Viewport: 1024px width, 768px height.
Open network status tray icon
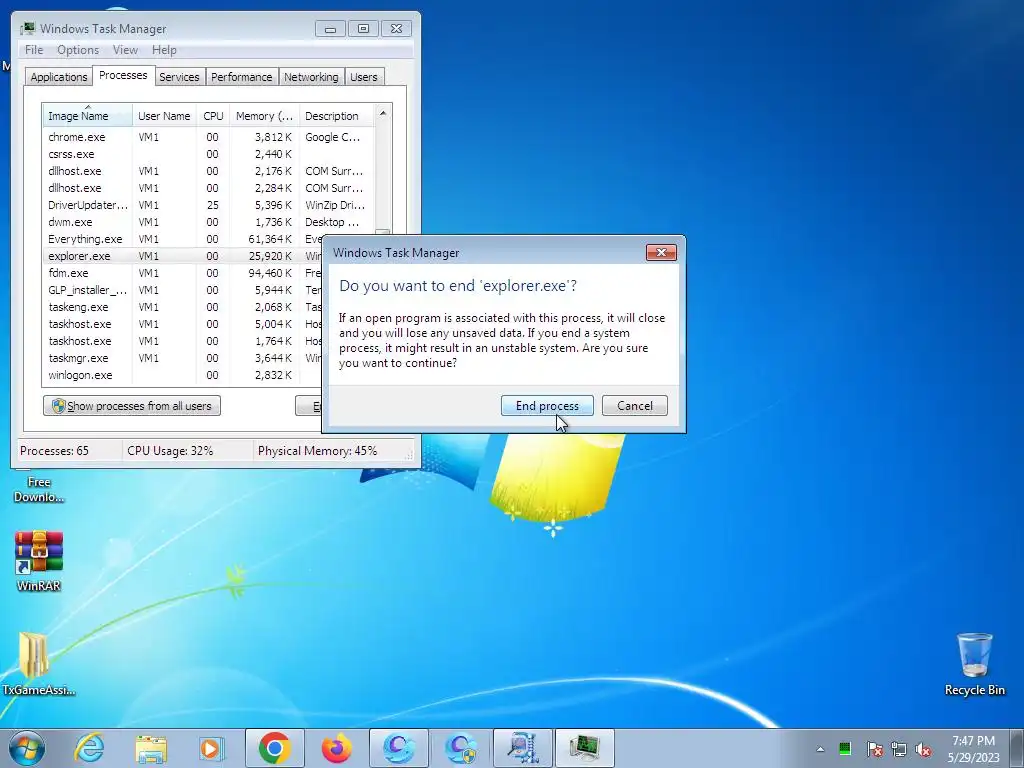click(x=899, y=749)
